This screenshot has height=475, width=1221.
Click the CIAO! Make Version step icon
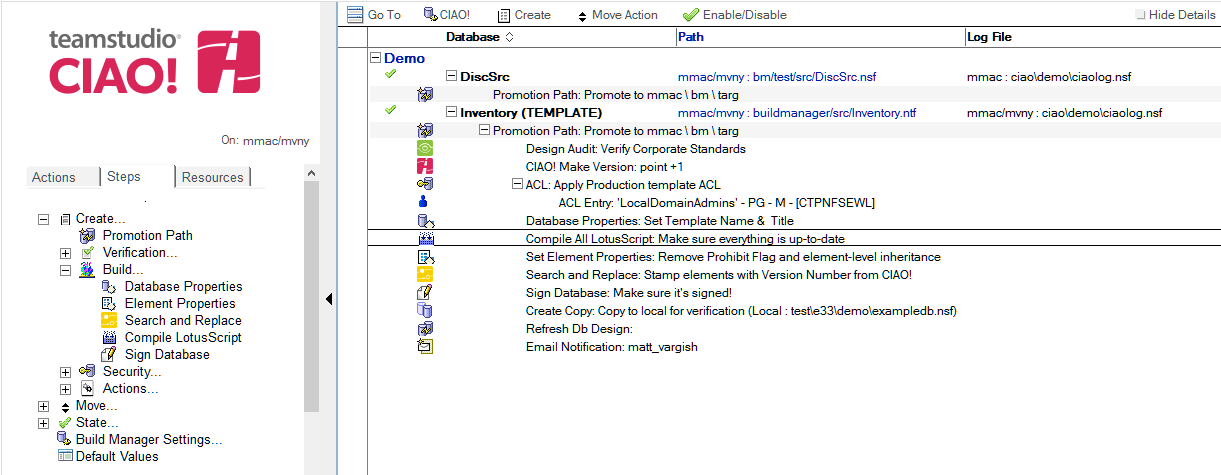425,166
